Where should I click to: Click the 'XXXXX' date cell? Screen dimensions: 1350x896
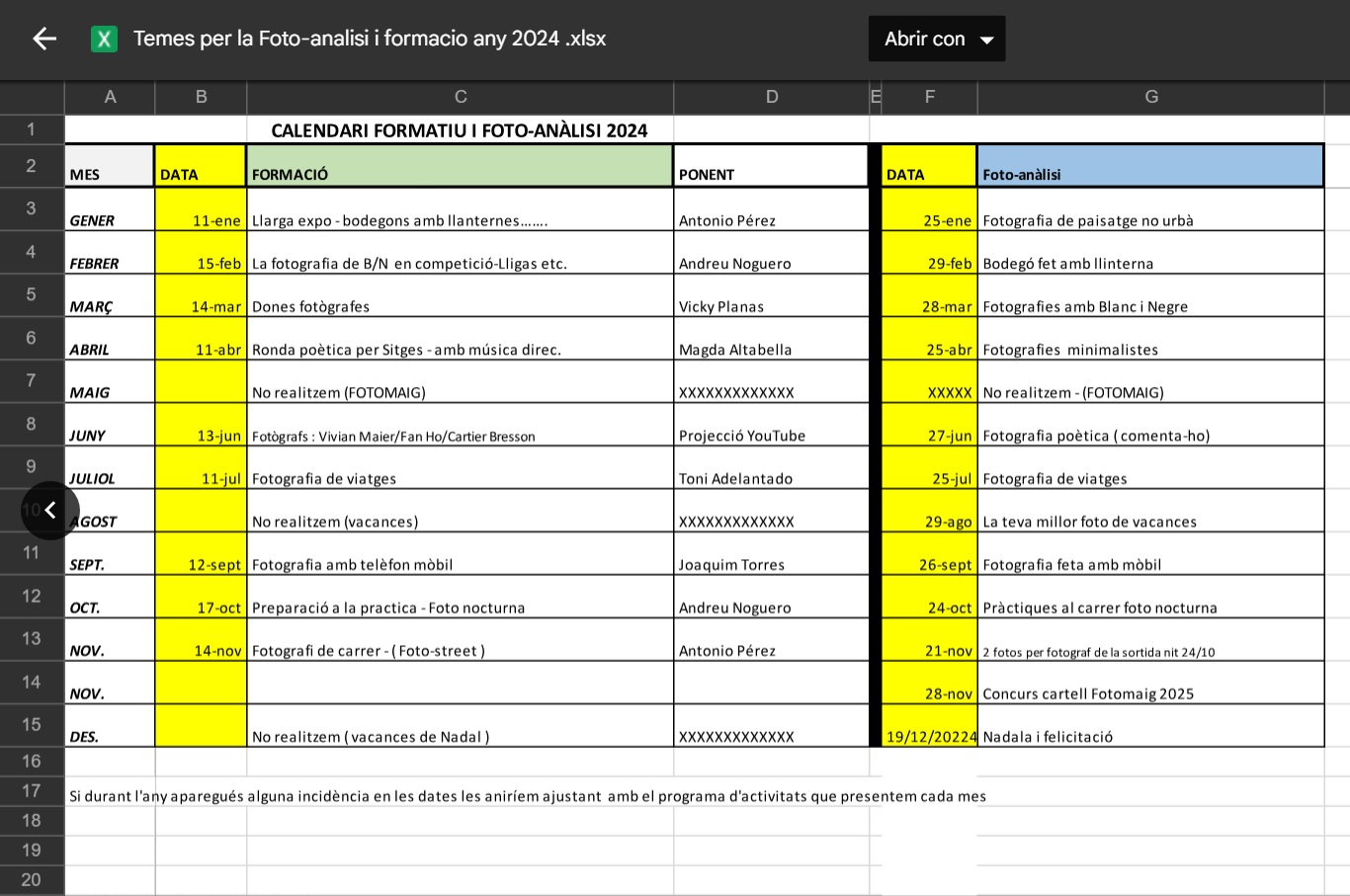point(929,381)
